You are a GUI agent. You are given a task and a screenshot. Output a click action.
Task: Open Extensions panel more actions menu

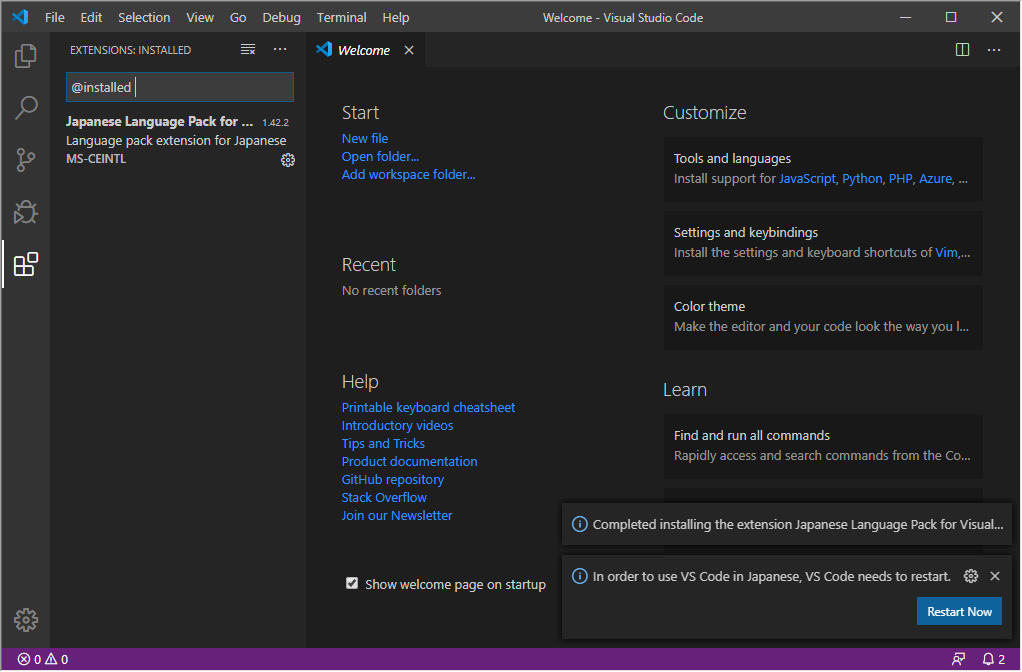point(280,50)
